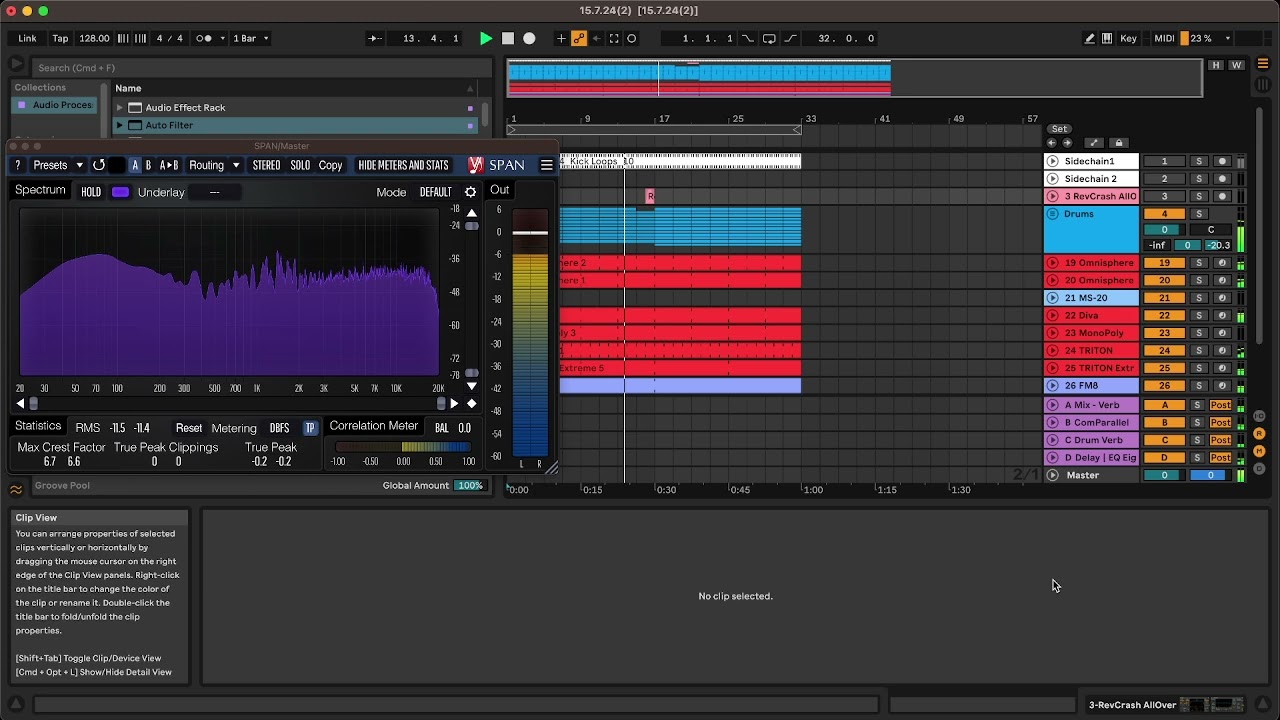Enable Draw Mode pencil icon
The height and width of the screenshot is (720, 1280).
click(1090, 38)
